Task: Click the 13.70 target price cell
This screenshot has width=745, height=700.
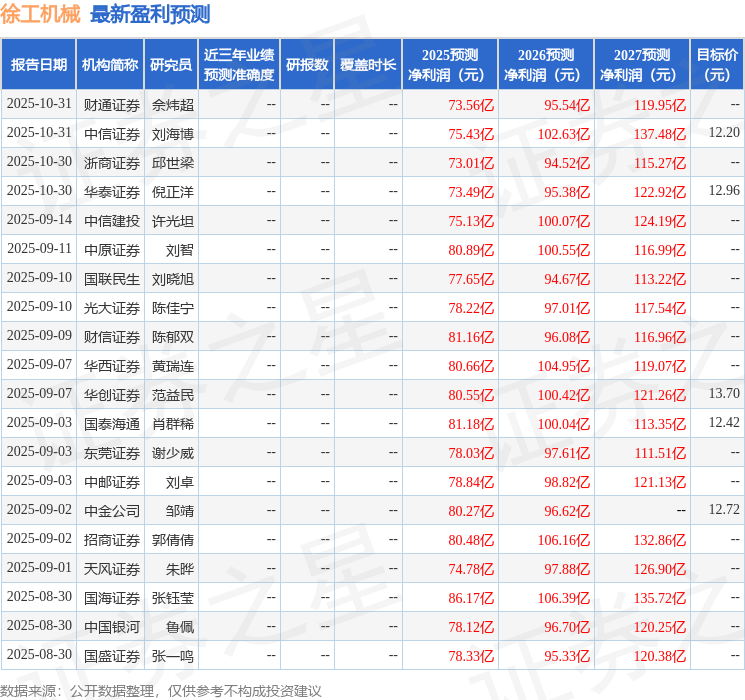Action: click(723, 394)
